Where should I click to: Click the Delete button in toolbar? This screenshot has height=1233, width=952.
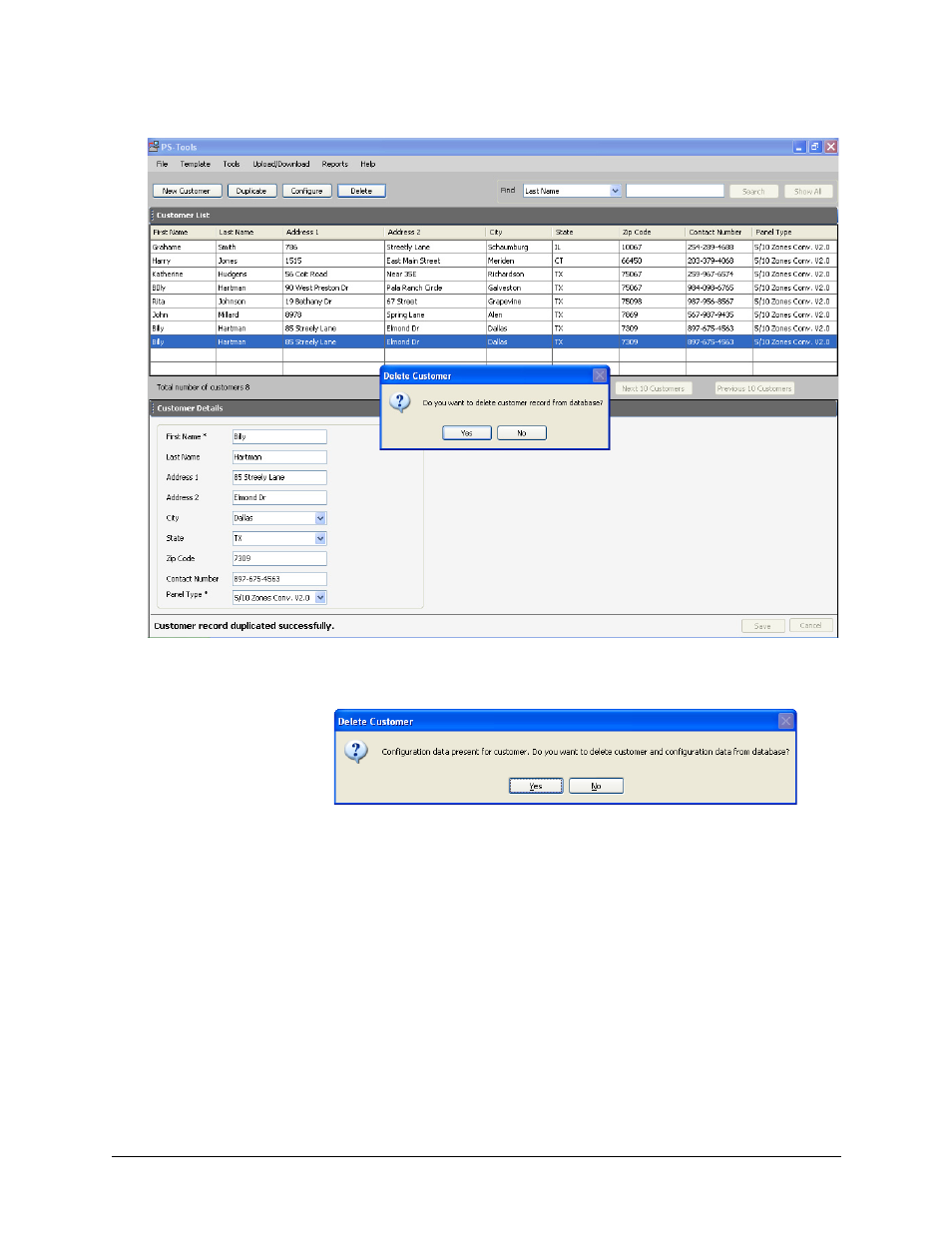click(361, 191)
